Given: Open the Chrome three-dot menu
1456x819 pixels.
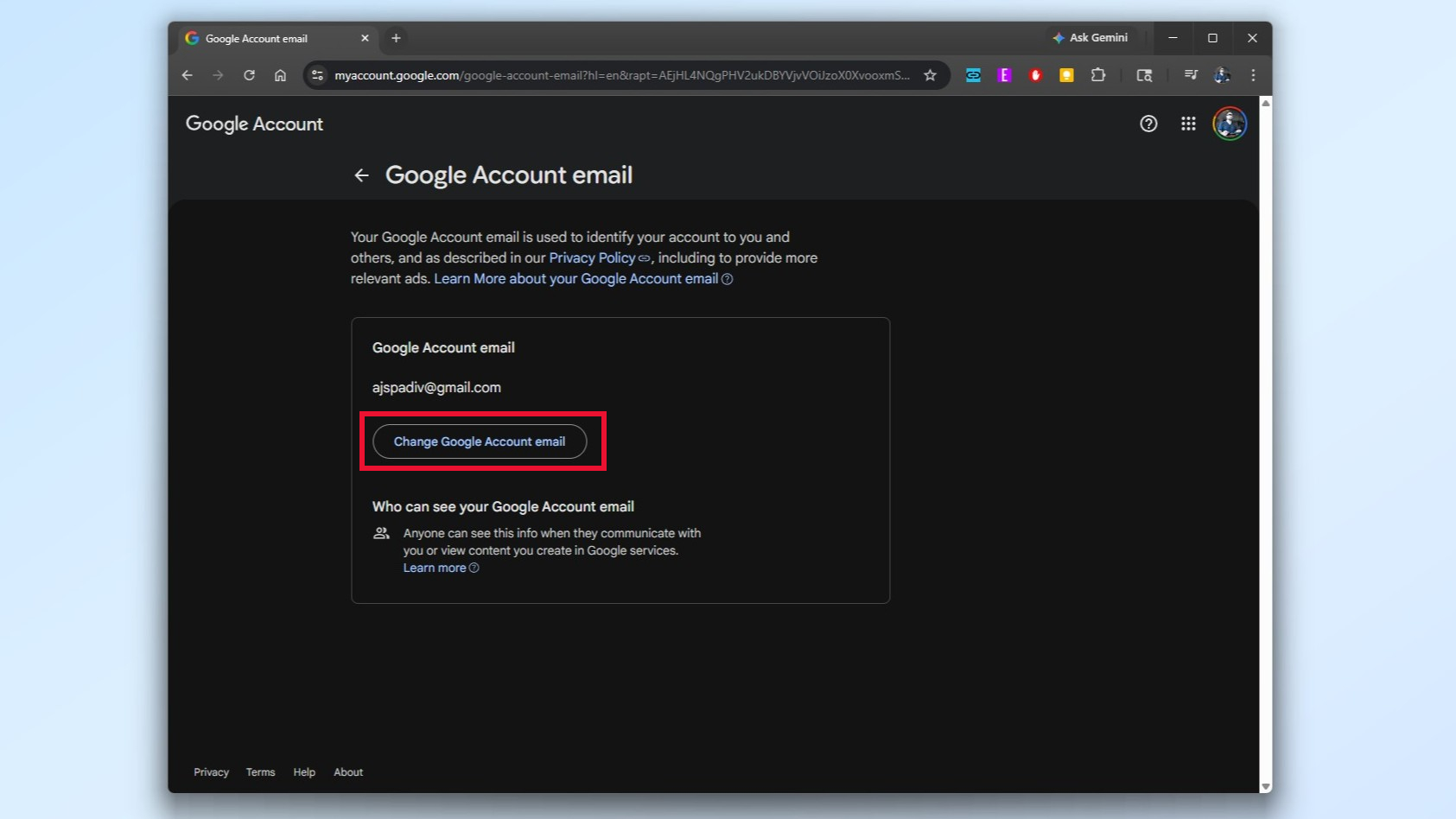Looking at the screenshot, I should [1253, 75].
